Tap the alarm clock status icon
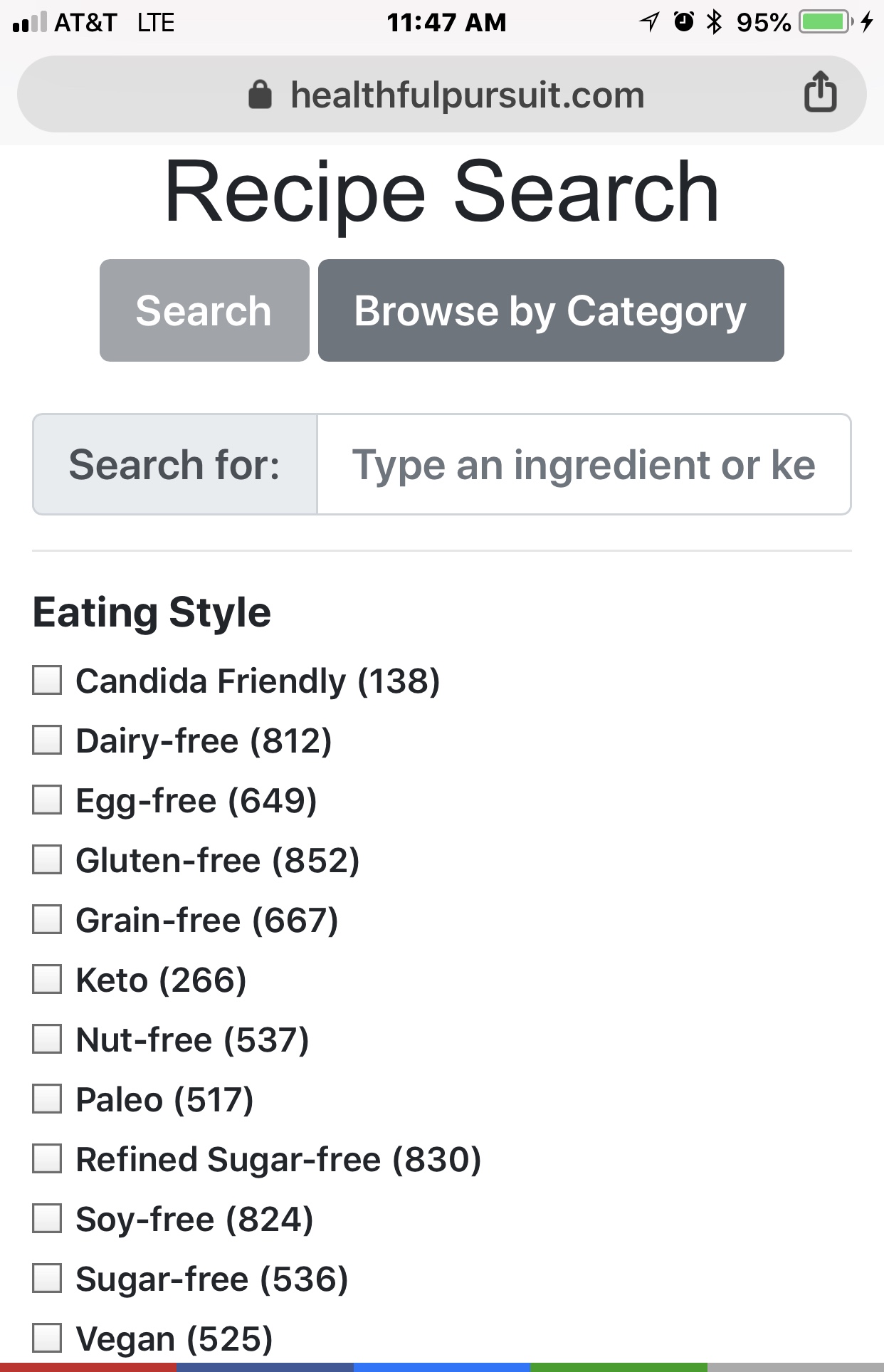Image resolution: width=884 pixels, height=1372 pixels. 683,22
